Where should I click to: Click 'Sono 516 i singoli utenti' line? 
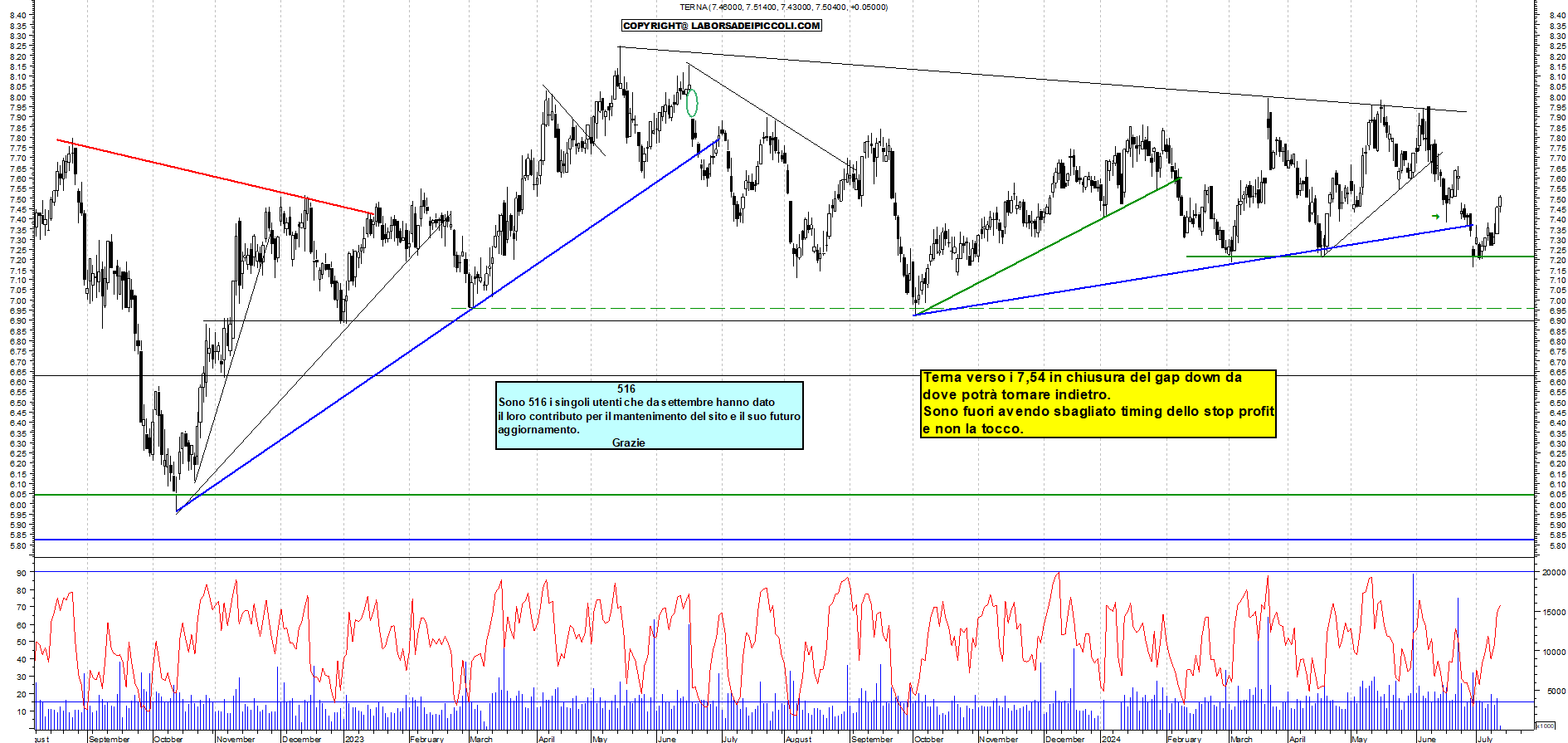(x=636, y=403)
